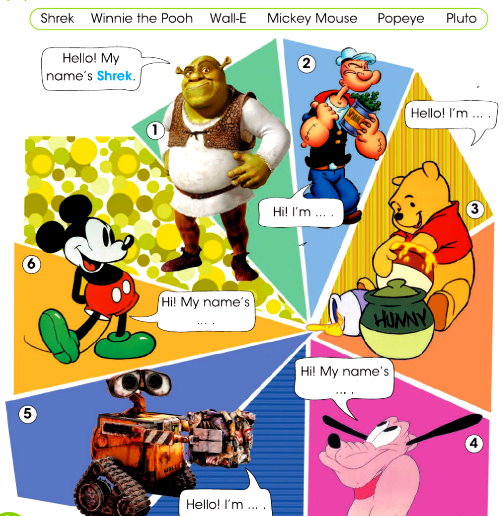Click the spinach can held by the sailor
The height and width of the screenshot is (516, 503).
(x=362, y=112)
